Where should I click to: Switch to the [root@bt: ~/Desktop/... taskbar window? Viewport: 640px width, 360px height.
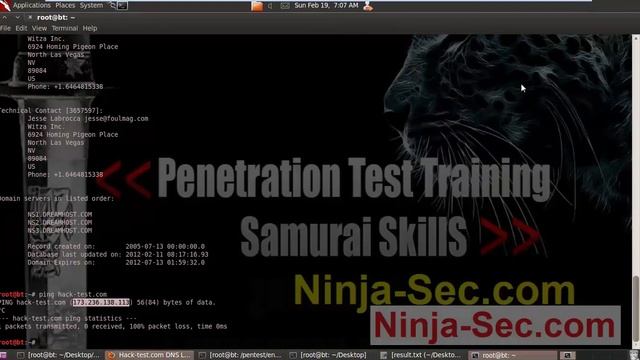pyautogui.click(x=59, y=355)
